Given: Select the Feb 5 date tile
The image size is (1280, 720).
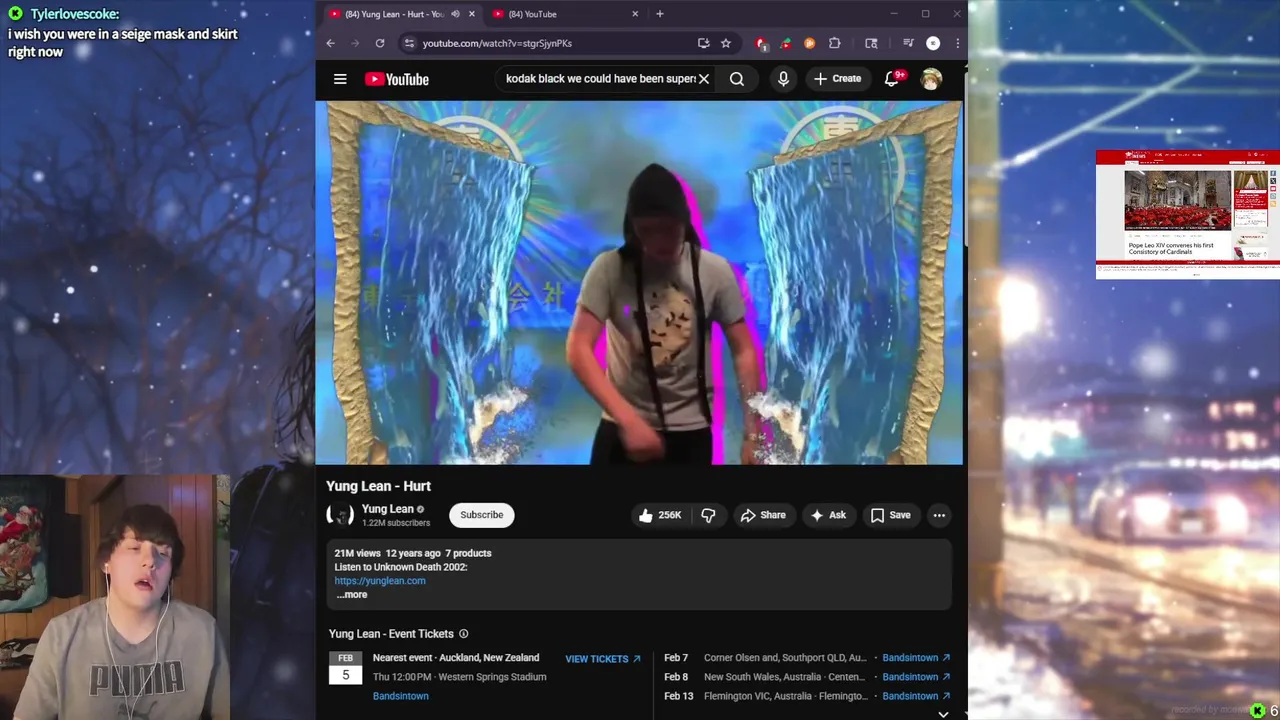Looking at the screenshot, I should [345, 668].
